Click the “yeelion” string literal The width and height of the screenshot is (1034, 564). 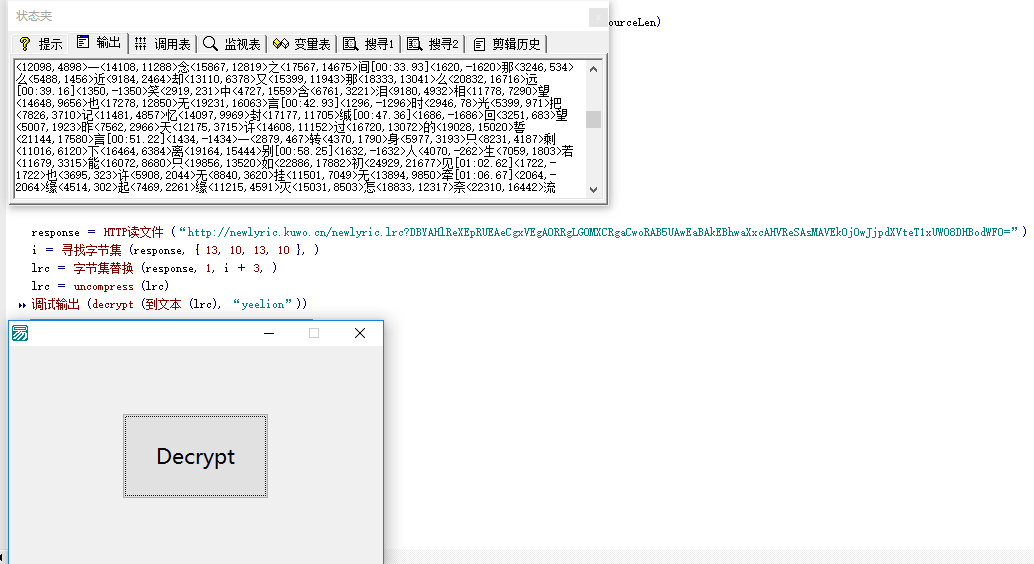pos(262,304)
